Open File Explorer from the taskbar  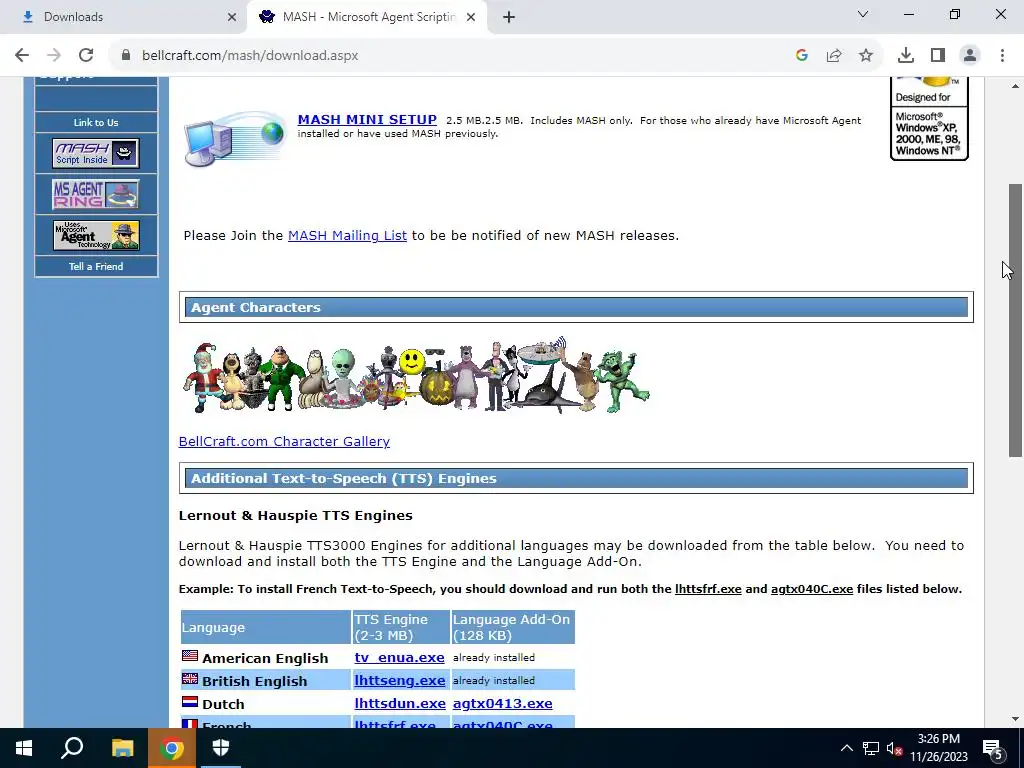[x=122, y=748]
